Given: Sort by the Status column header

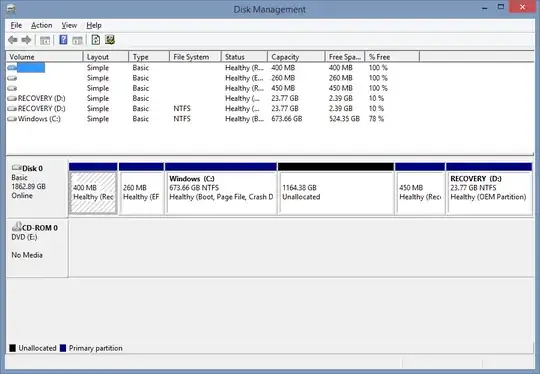Looking at the screenshot, I should coord(245,57).
